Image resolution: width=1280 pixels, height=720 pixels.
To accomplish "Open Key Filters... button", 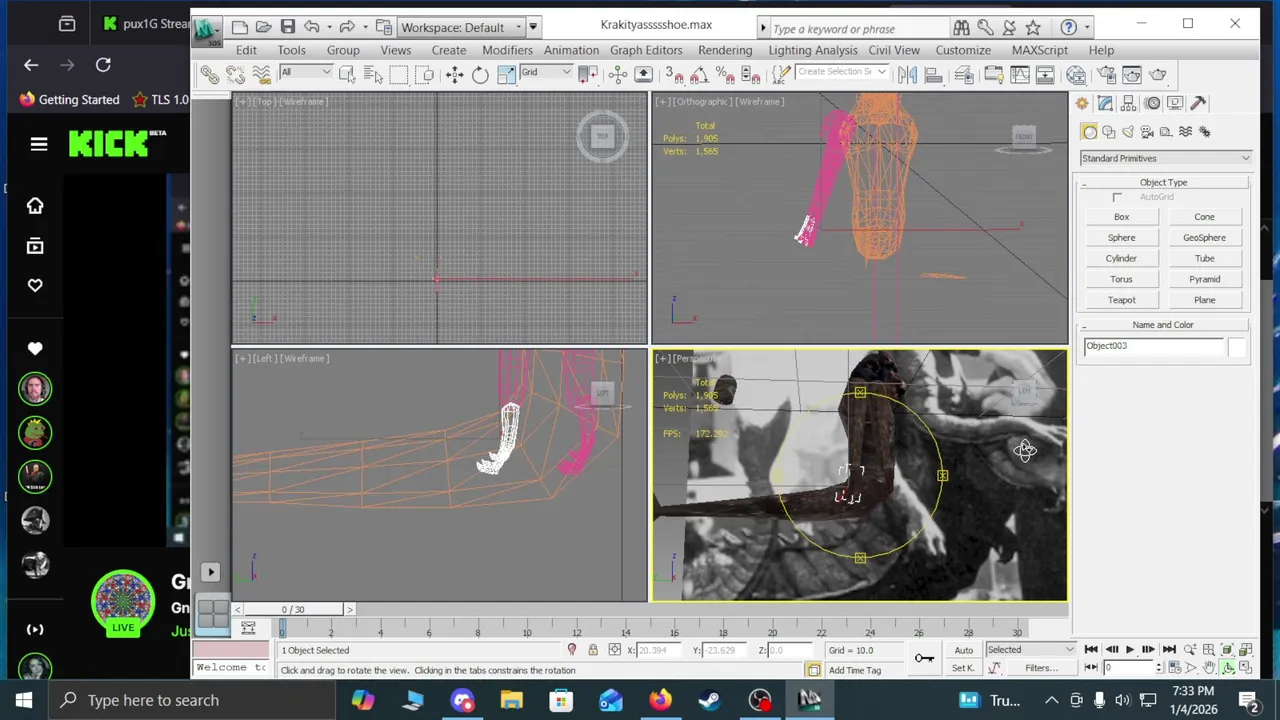I will pyautogui.click(x=1040, y=668).
